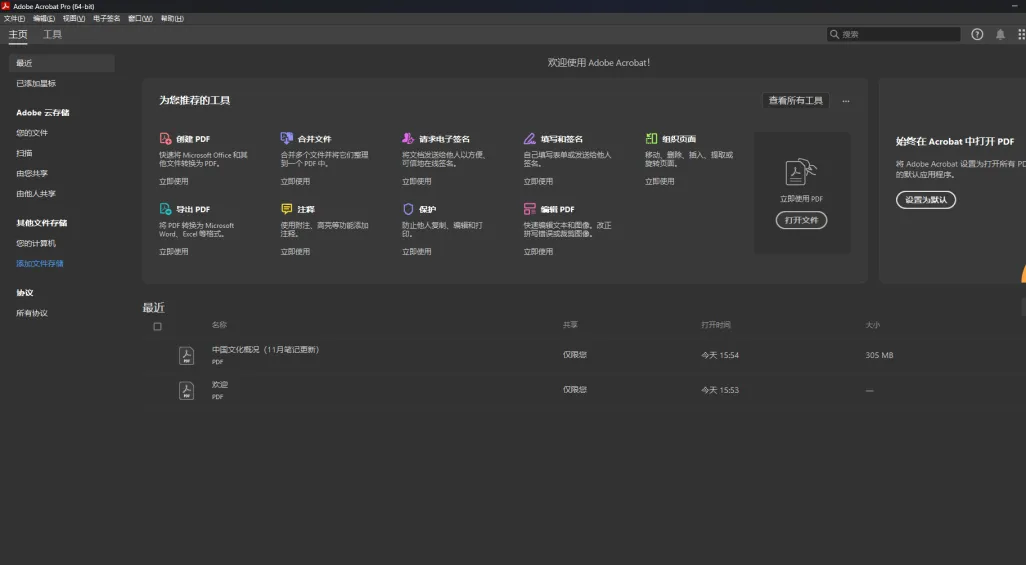The width and height of the screenshot is (1026, 565).
Task: Open the 帮助 menu
Action: pyautogui.click(x=172, y=18)
